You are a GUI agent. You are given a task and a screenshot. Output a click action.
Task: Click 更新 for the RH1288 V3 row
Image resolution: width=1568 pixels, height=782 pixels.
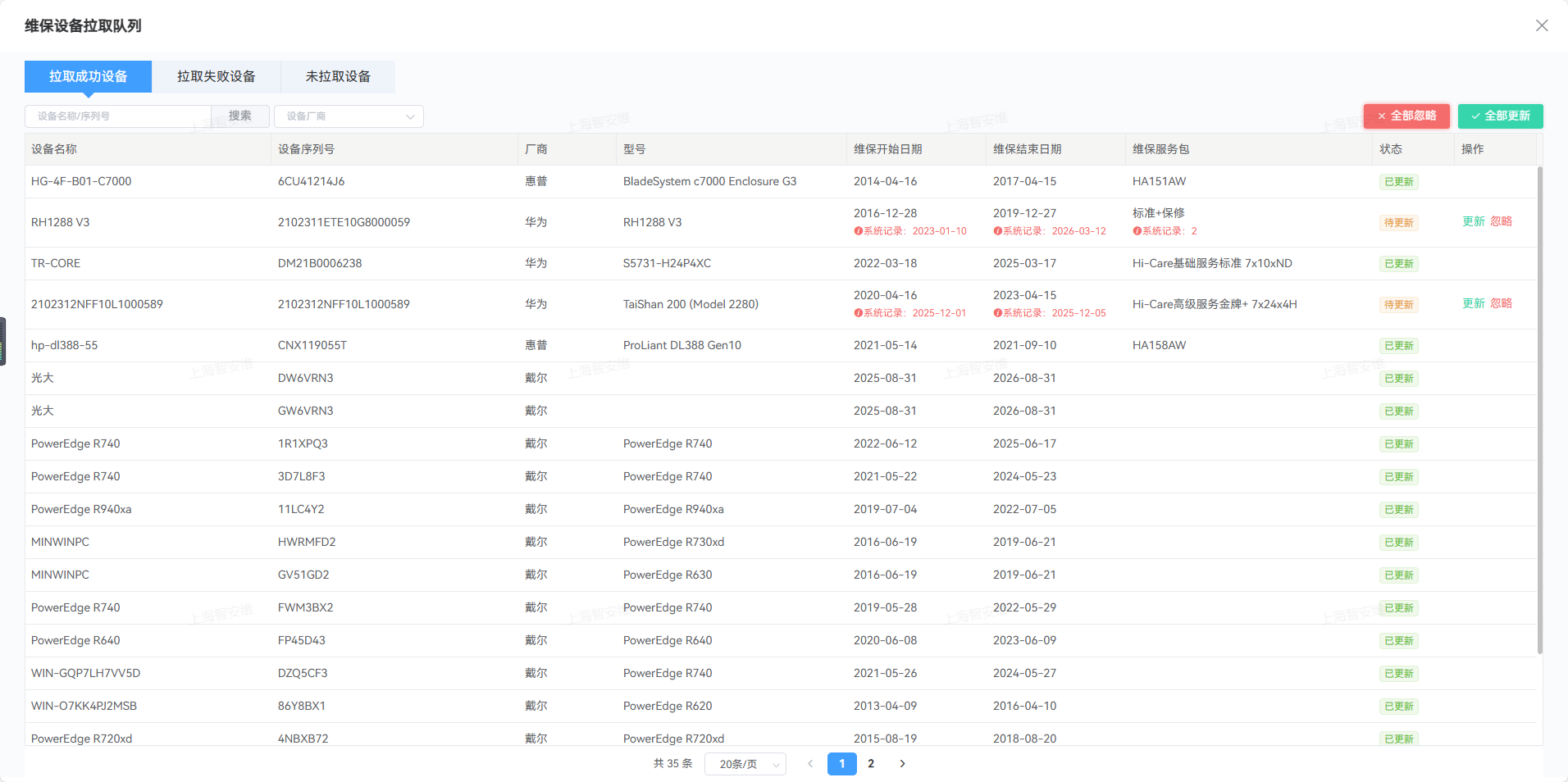click(1474, 221)
